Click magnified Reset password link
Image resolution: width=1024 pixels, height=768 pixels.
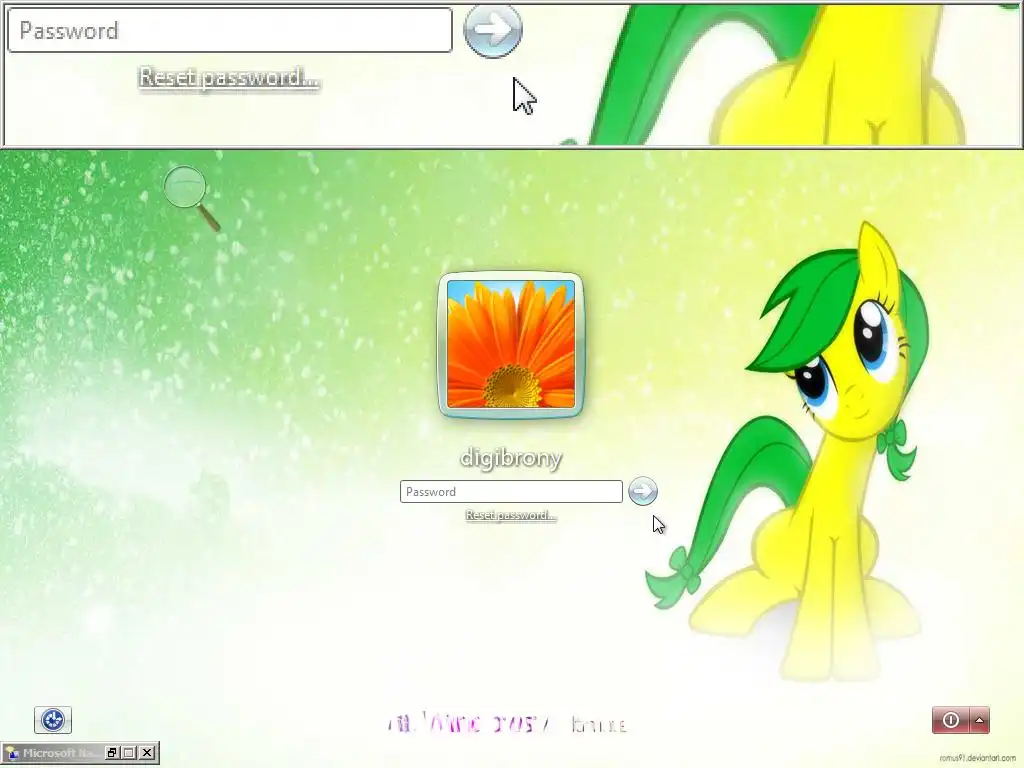[229, 77]
